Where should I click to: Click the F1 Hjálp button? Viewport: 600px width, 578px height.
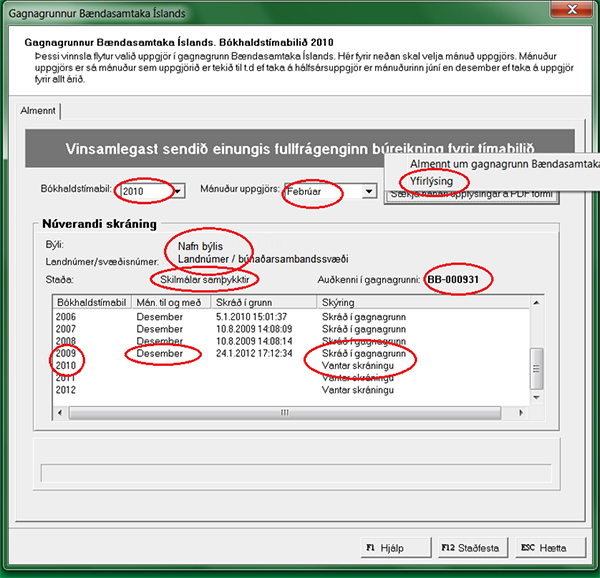396,548
